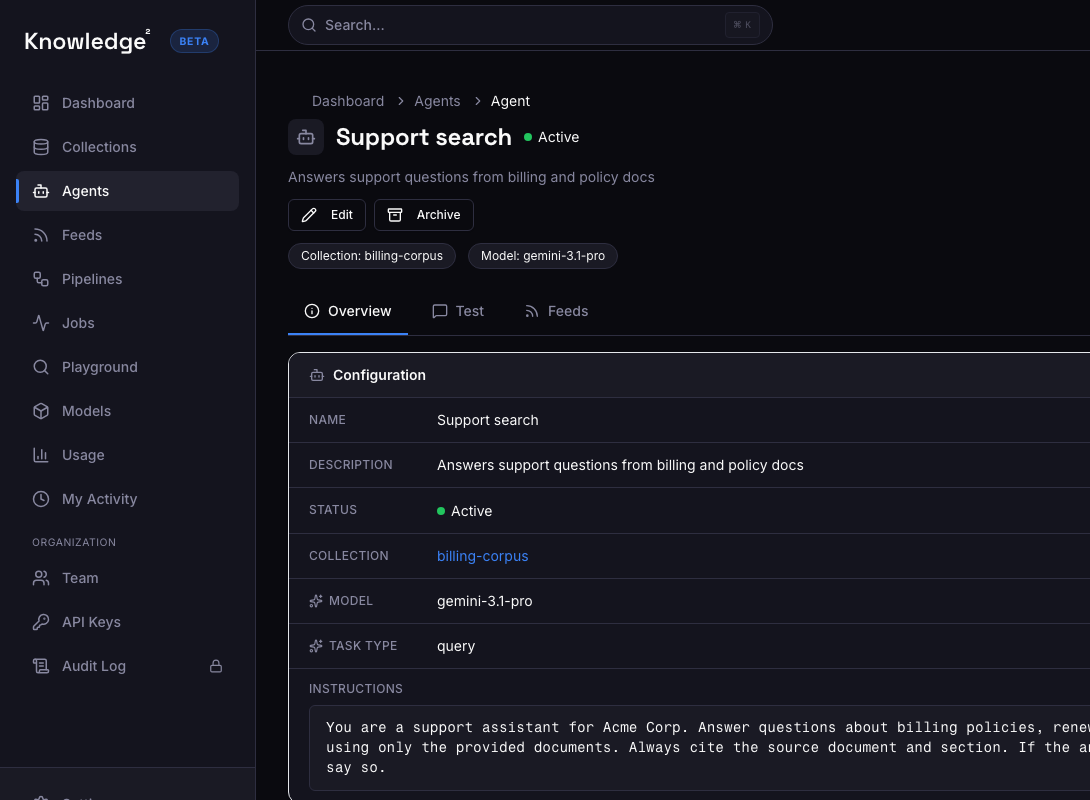The width and height of the screenshot is (1090, 800).
Task: Edit the Support search agent
Action: 326,214
